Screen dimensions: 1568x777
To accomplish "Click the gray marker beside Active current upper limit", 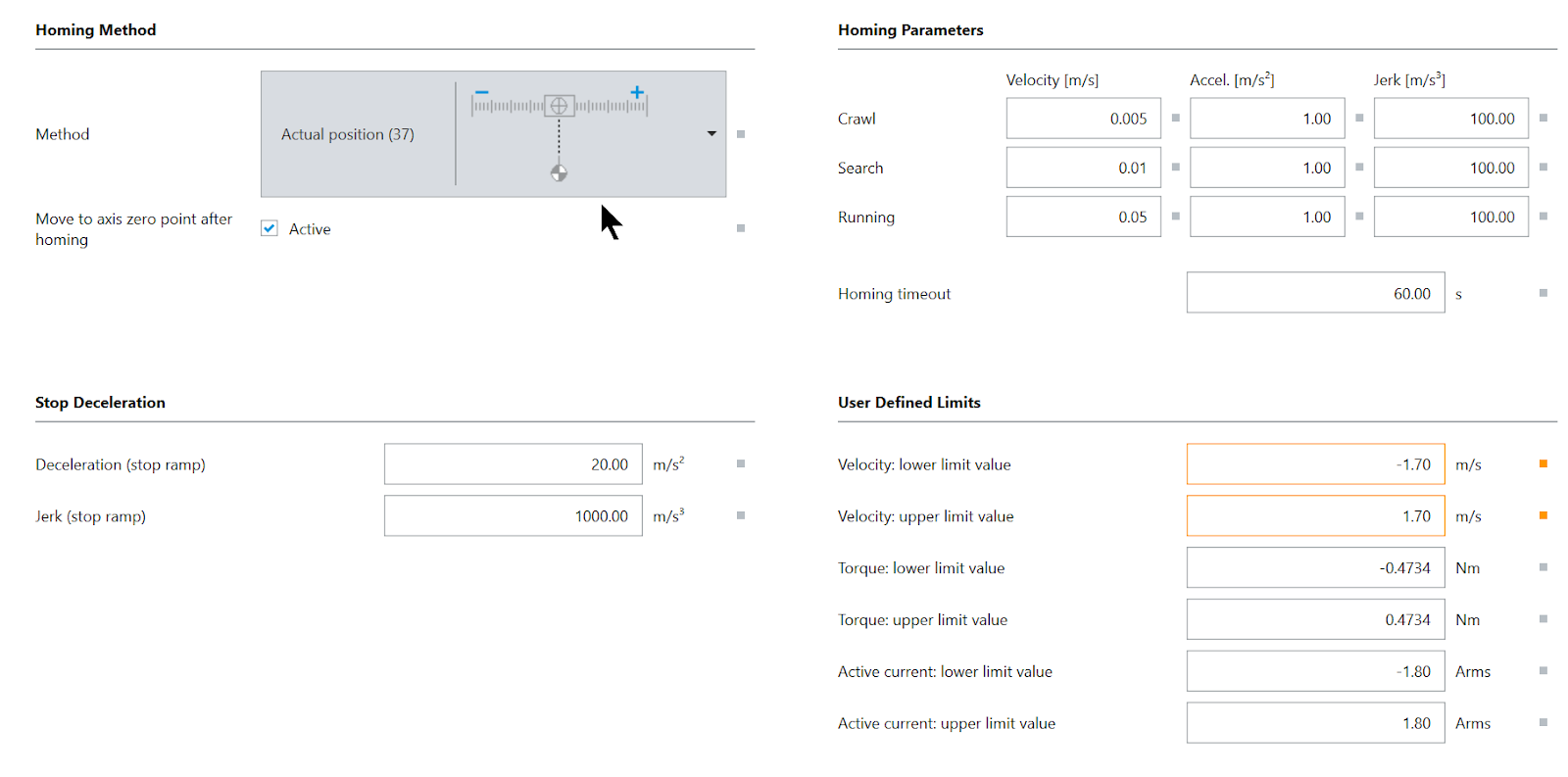I will tap(1543, 723).
